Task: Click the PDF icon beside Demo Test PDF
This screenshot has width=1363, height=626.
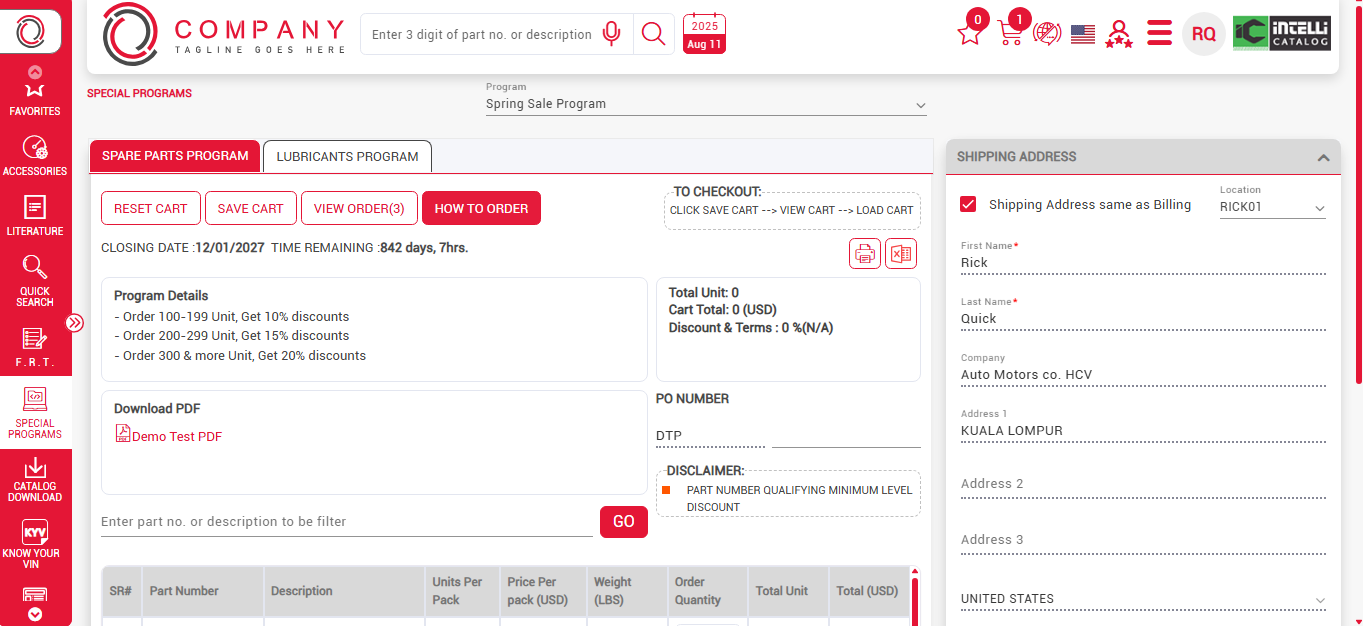Action: coord(123,433)
